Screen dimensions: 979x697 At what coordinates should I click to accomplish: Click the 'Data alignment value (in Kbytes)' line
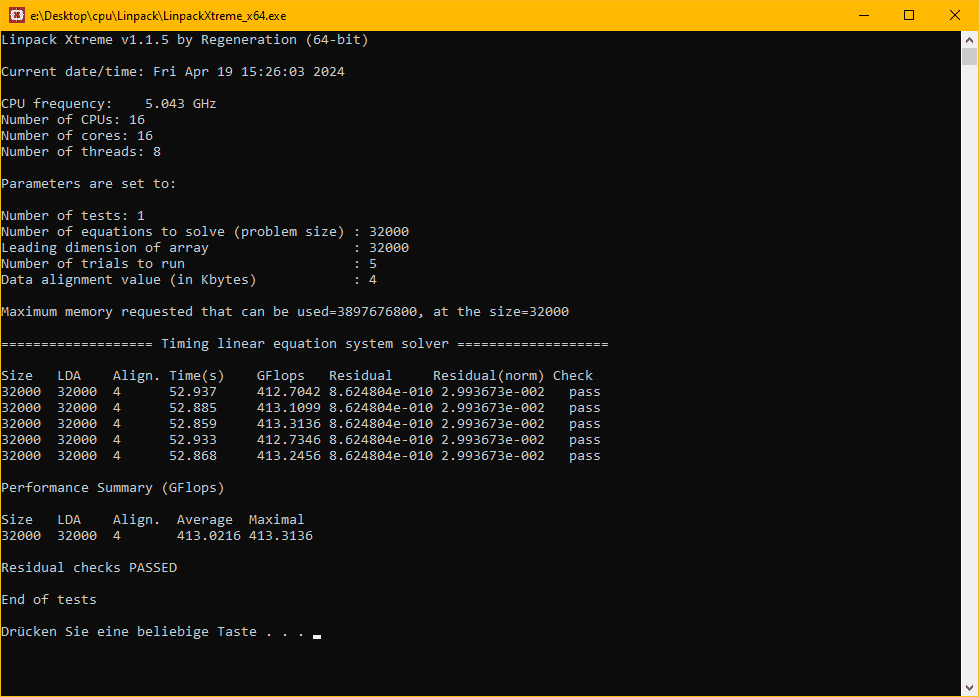click(189, 280)
